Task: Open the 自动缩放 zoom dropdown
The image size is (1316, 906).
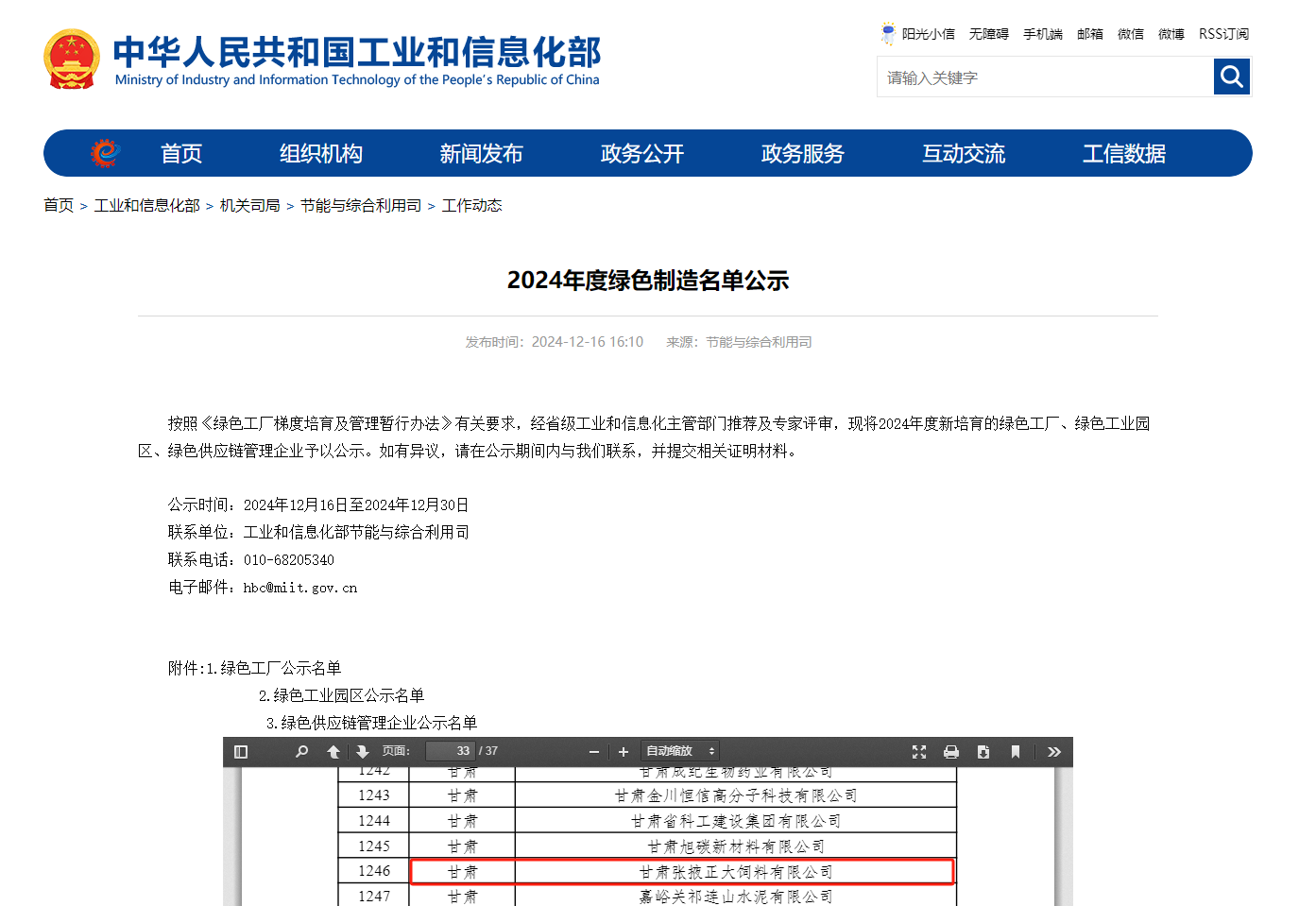Action: [x=680, y=751]
